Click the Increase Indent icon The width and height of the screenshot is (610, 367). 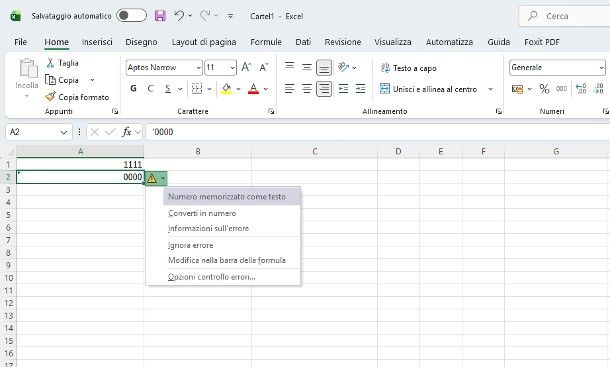(x=361, y=89)
